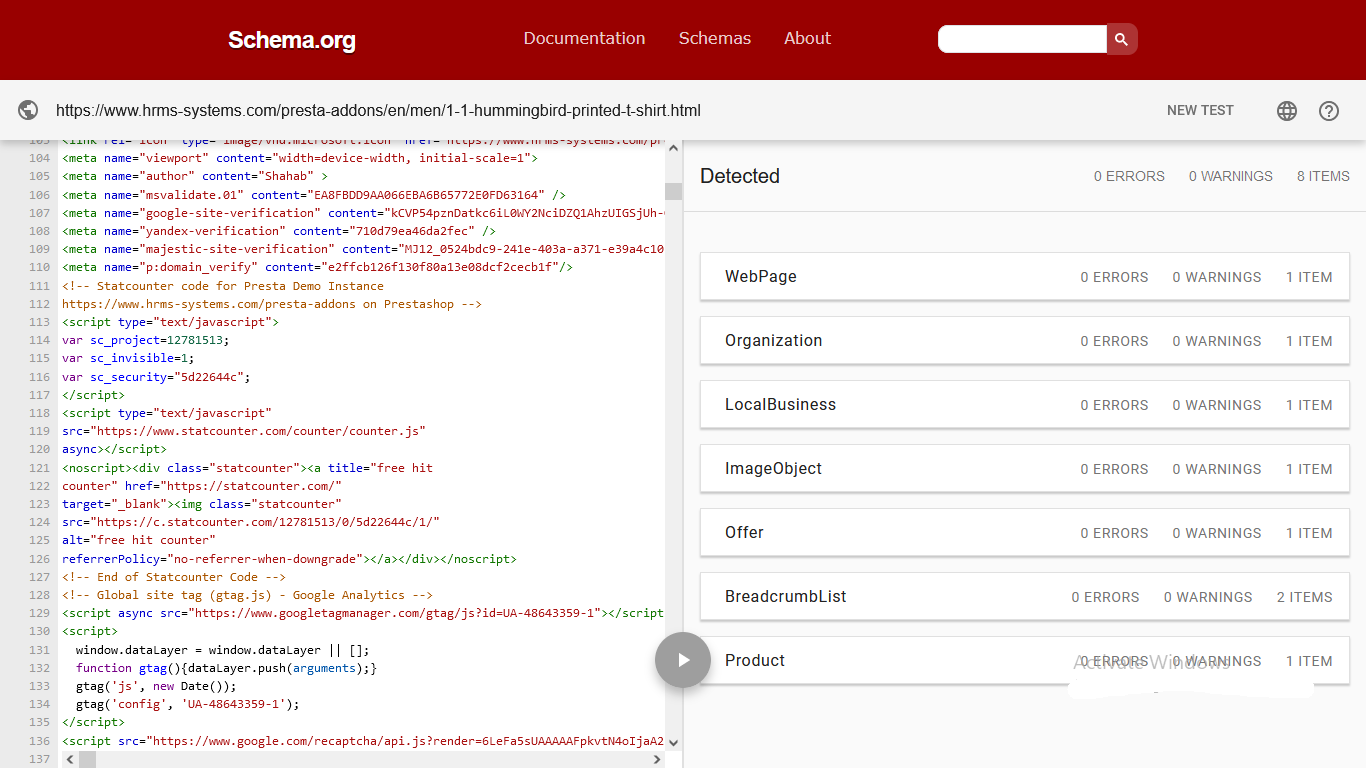Image resolution: width=1366 pixels, height=768 pixels.
Task: Click the horizontal scrollbar left arrow
Action: (69, 760)
